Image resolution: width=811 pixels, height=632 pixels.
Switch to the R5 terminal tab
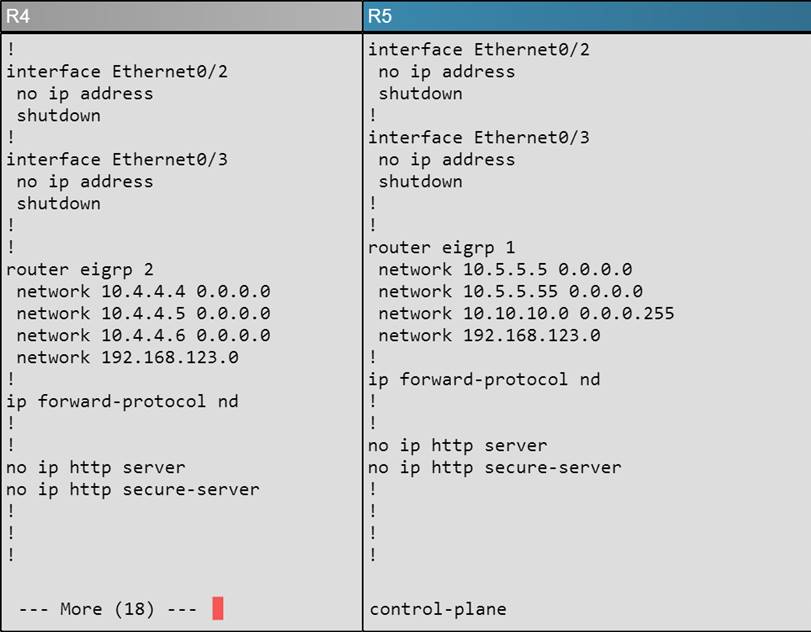[587, 15]
